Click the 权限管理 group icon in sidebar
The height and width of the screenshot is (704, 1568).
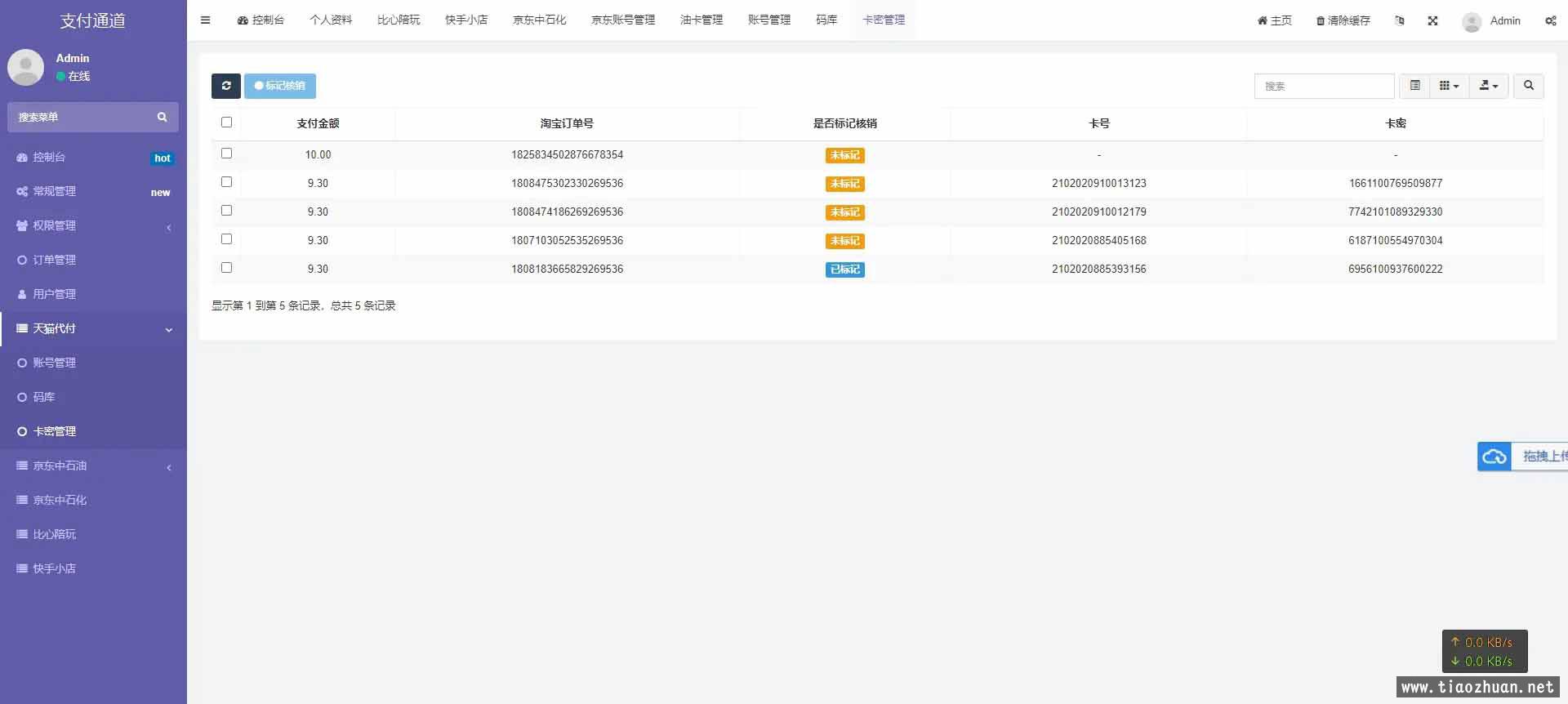tap(22, 225)
